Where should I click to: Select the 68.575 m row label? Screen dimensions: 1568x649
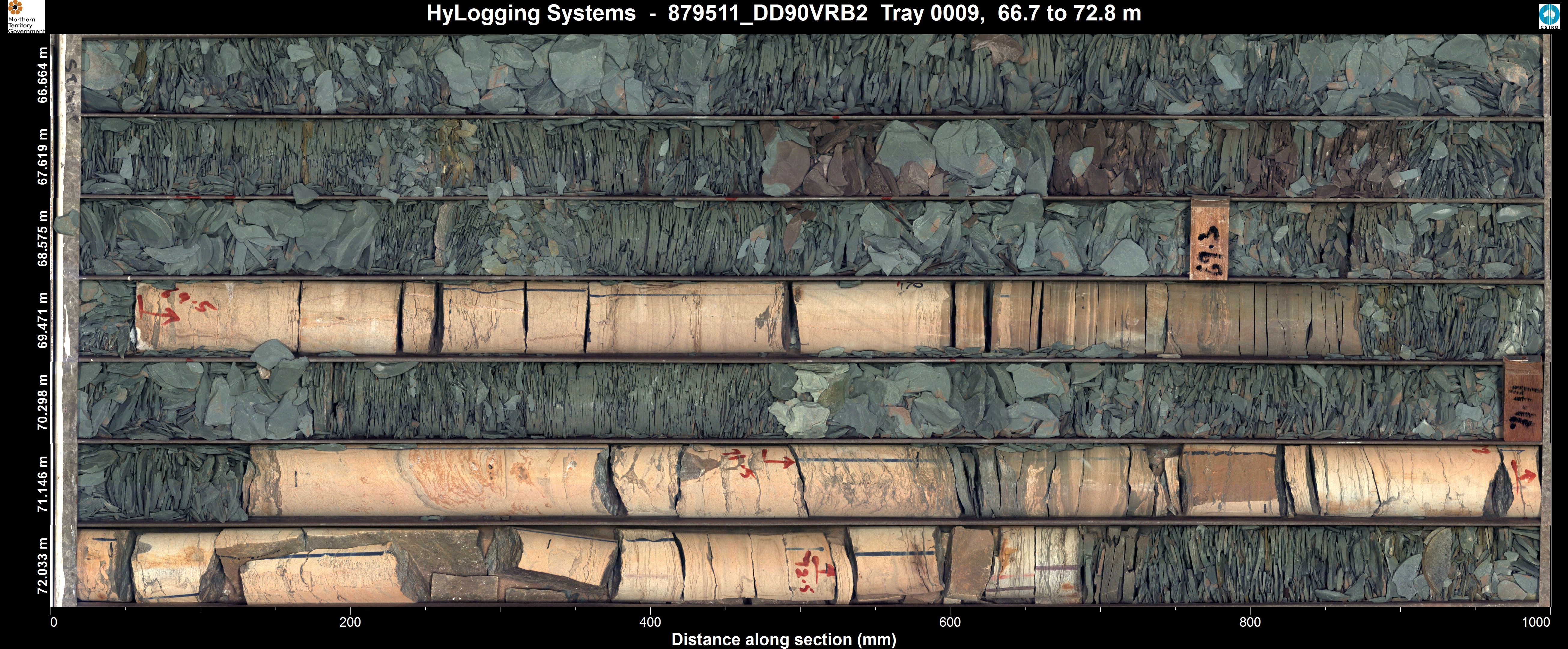point(43,238)
